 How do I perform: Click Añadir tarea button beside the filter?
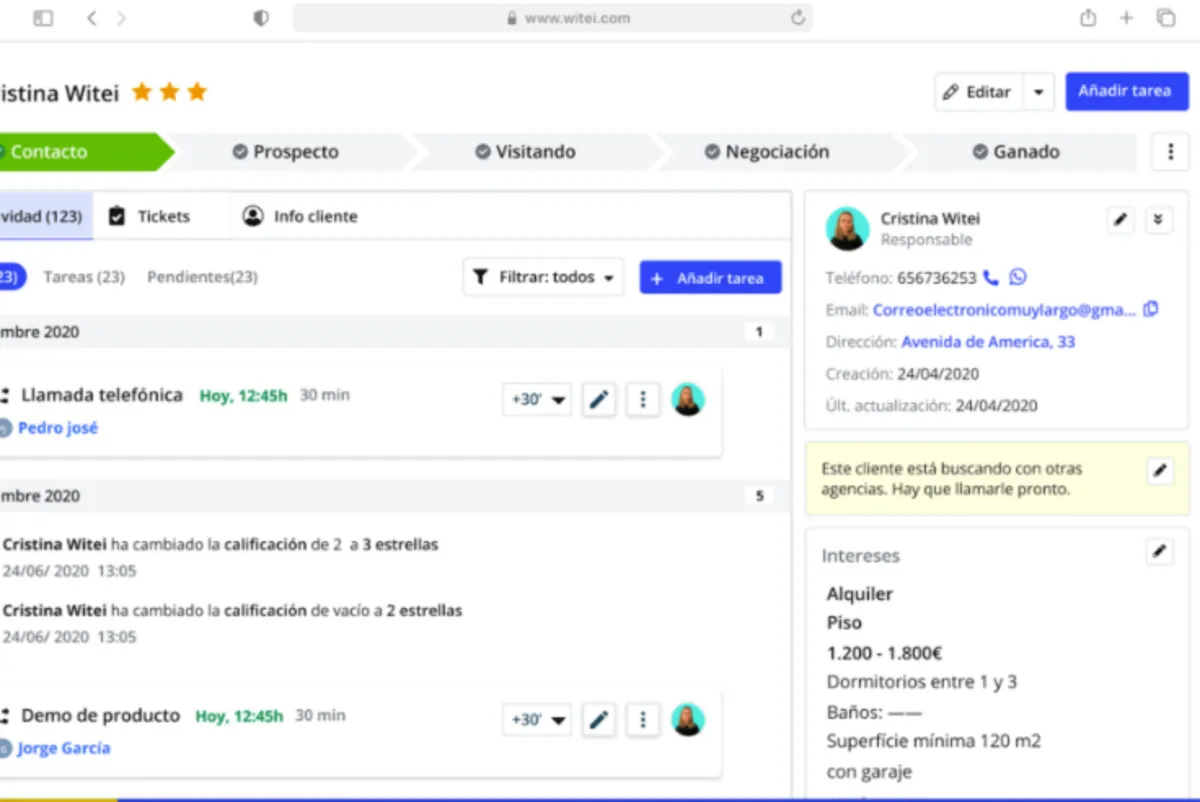pos(710,278)
